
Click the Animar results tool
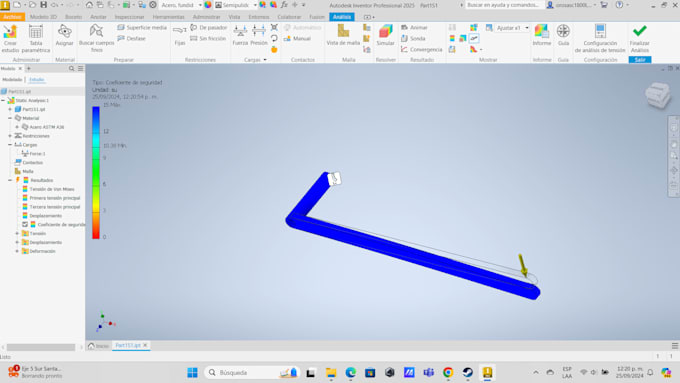(x=415, y=27)
